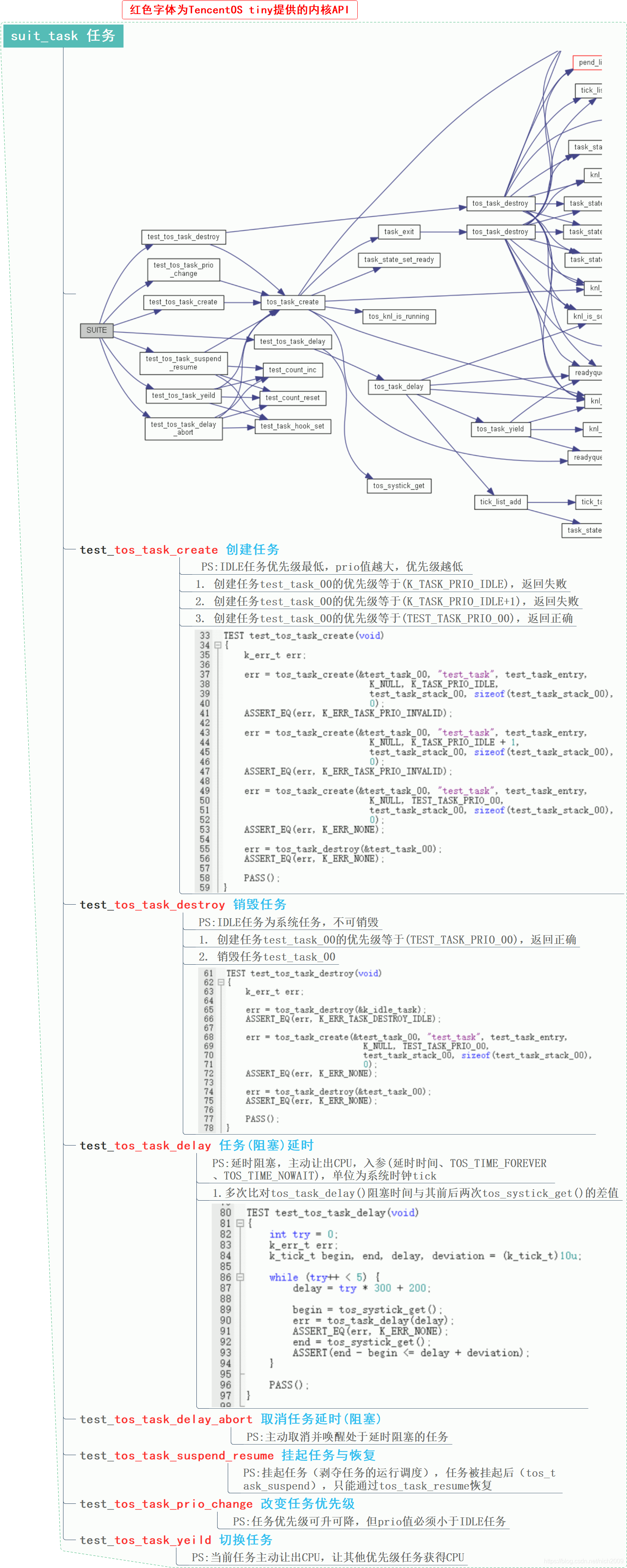Select the test_tos_task_delay graph node
This screenshot has width=627, height=1568.
point(292,341)
